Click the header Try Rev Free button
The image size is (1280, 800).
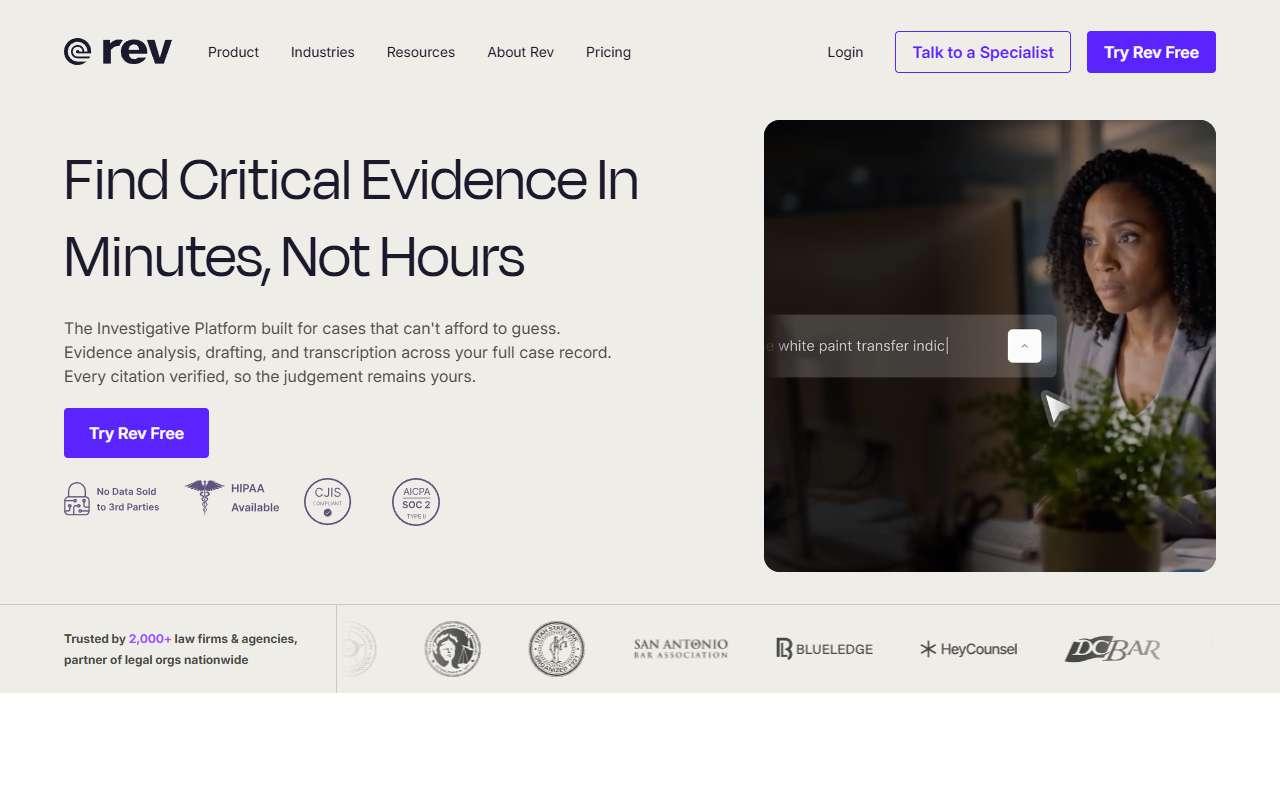click(1151, 52)
